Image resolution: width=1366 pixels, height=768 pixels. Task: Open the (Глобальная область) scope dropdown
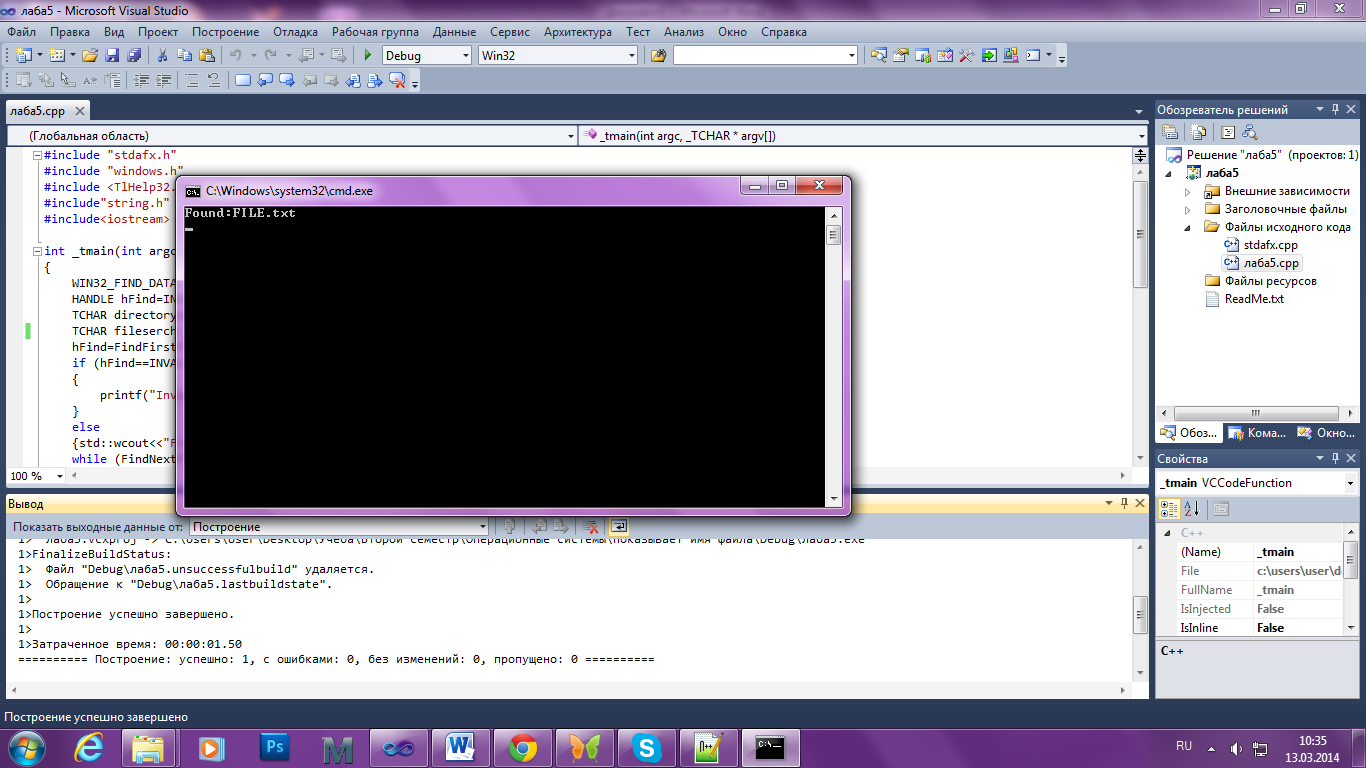571,135
